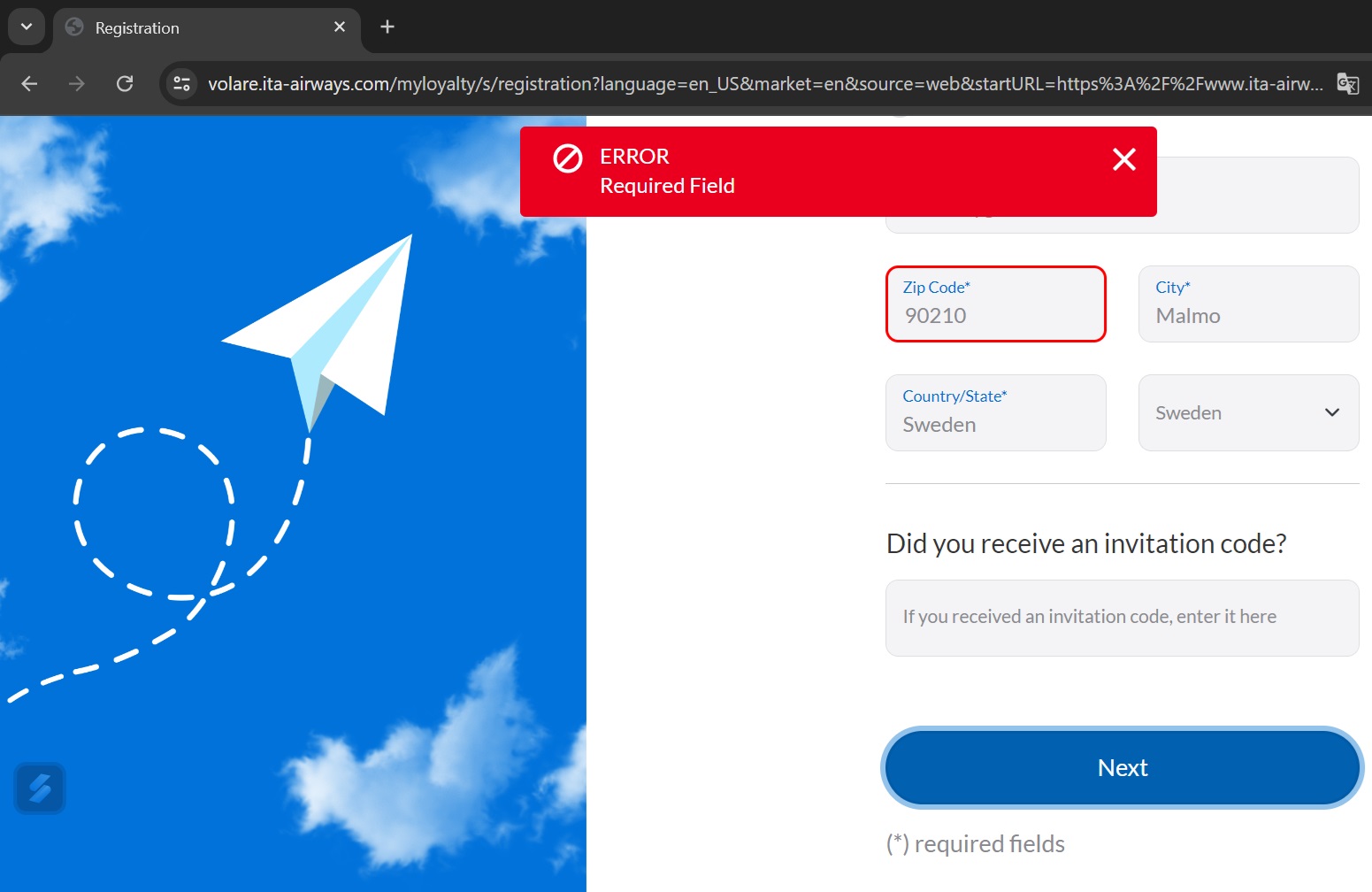Open Chrome's translate page icon
This screenshot has width=1372, height=892.
[x=1347, y=84]
